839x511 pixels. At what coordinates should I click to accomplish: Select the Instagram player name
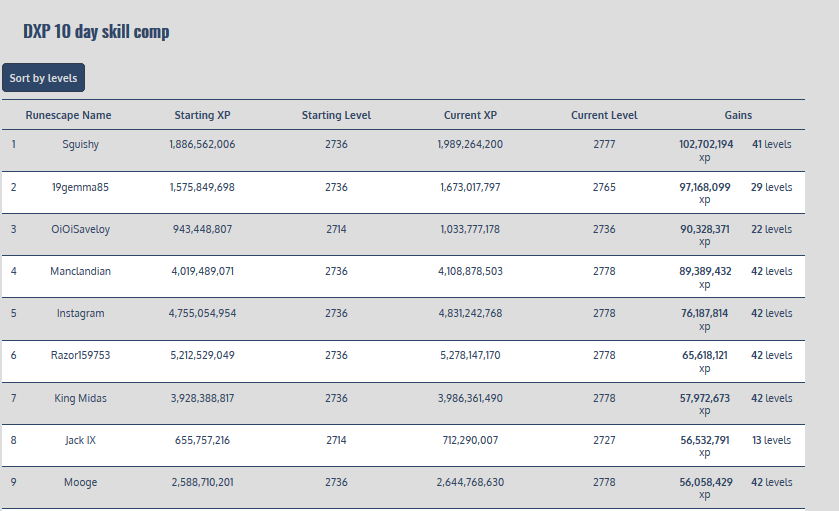[80, 313]
